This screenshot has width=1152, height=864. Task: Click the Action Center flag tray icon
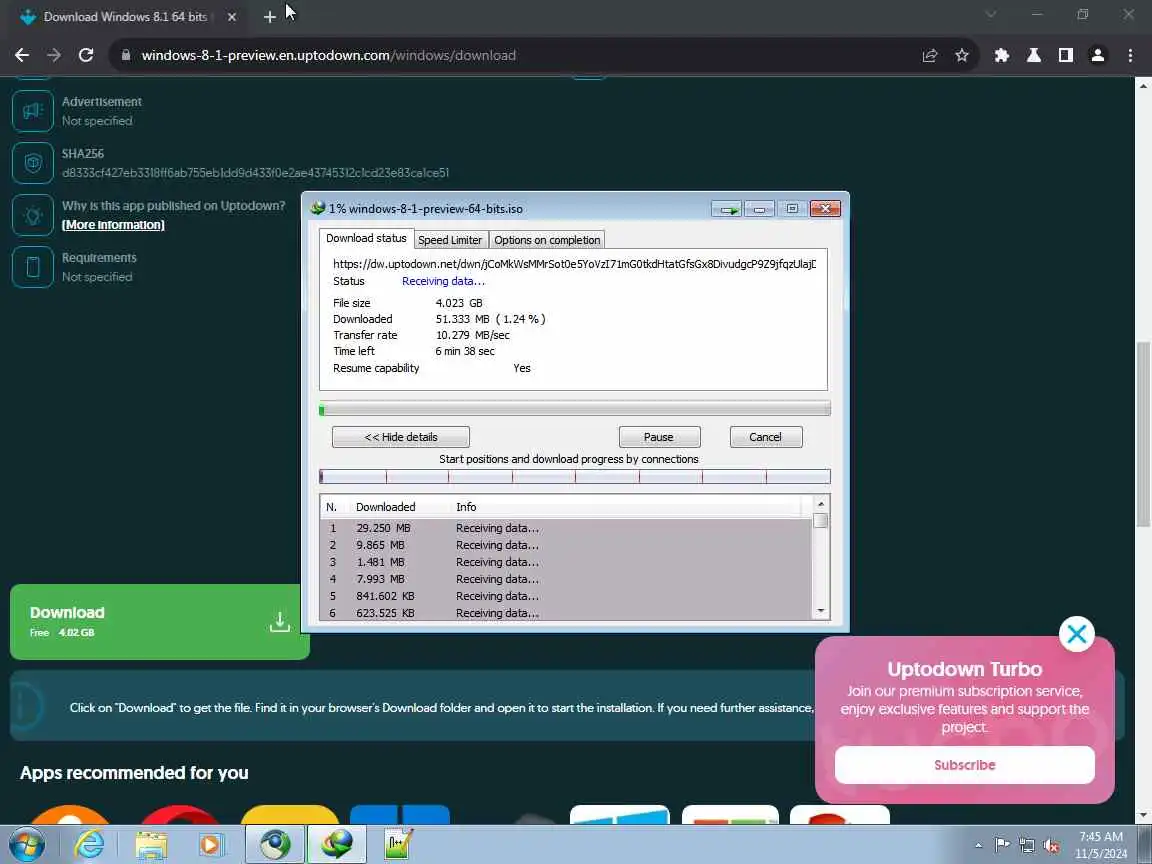[1002, 845]
